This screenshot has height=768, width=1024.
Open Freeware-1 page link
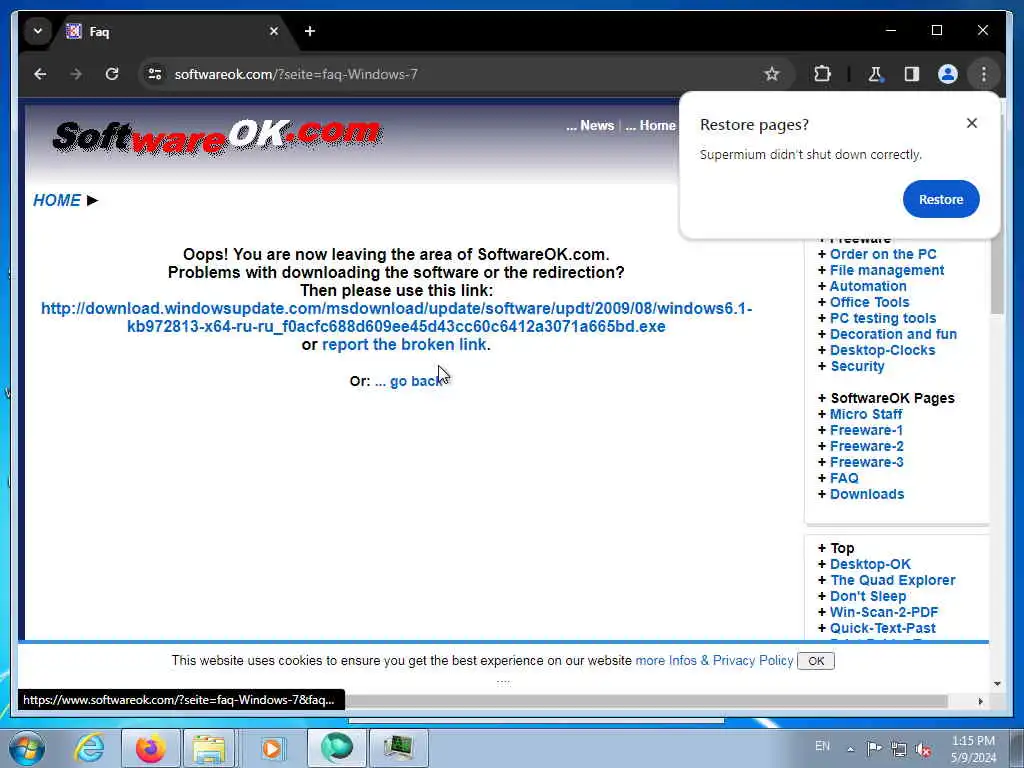[867, 430]
